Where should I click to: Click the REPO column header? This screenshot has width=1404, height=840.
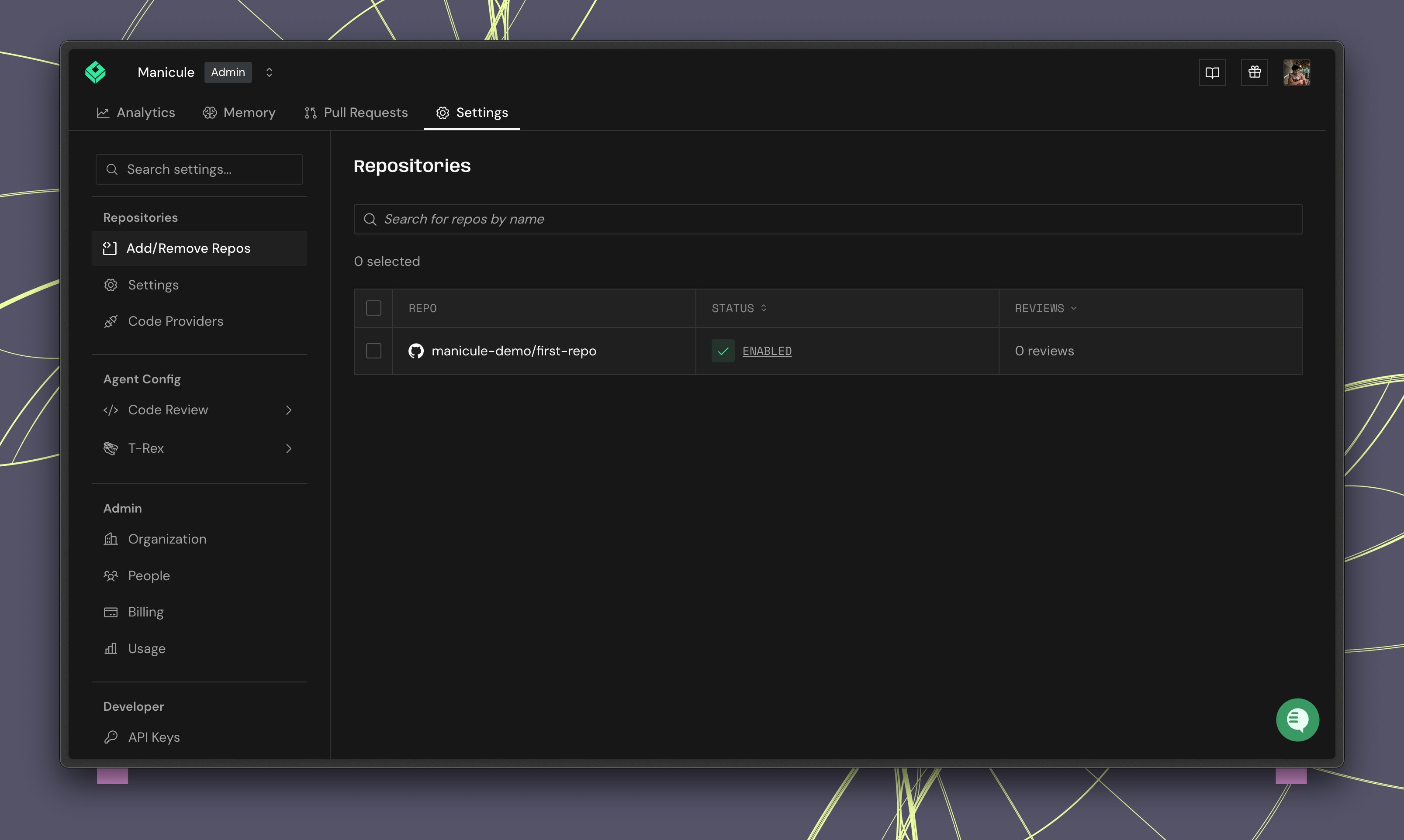click(x=422, y=308)
